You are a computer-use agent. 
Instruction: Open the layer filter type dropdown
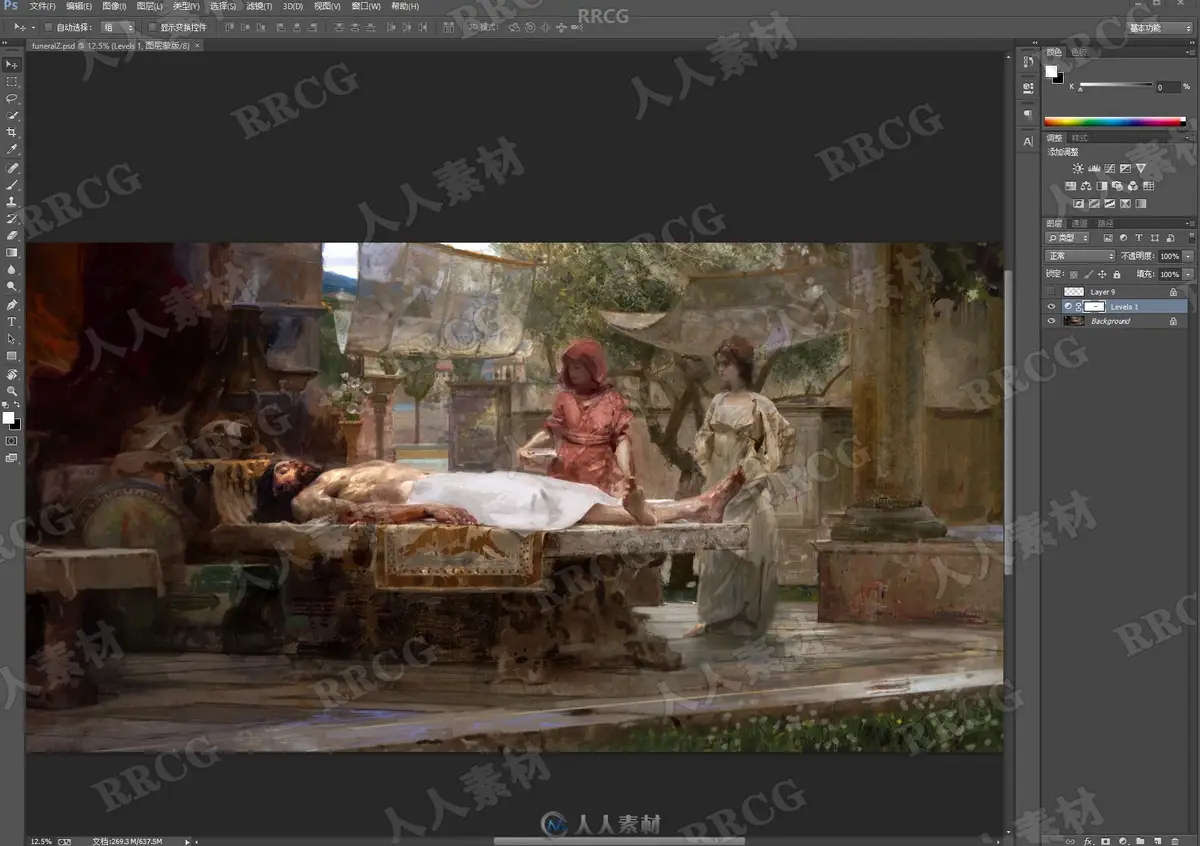[x=1066, y=239]
